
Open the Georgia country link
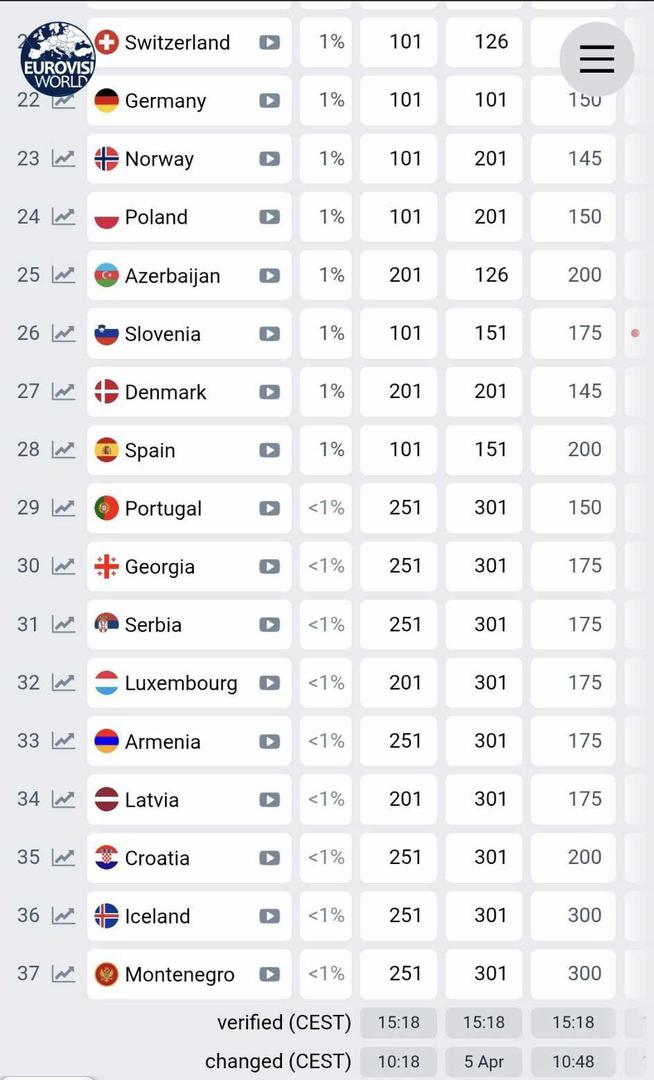(159, 567)
